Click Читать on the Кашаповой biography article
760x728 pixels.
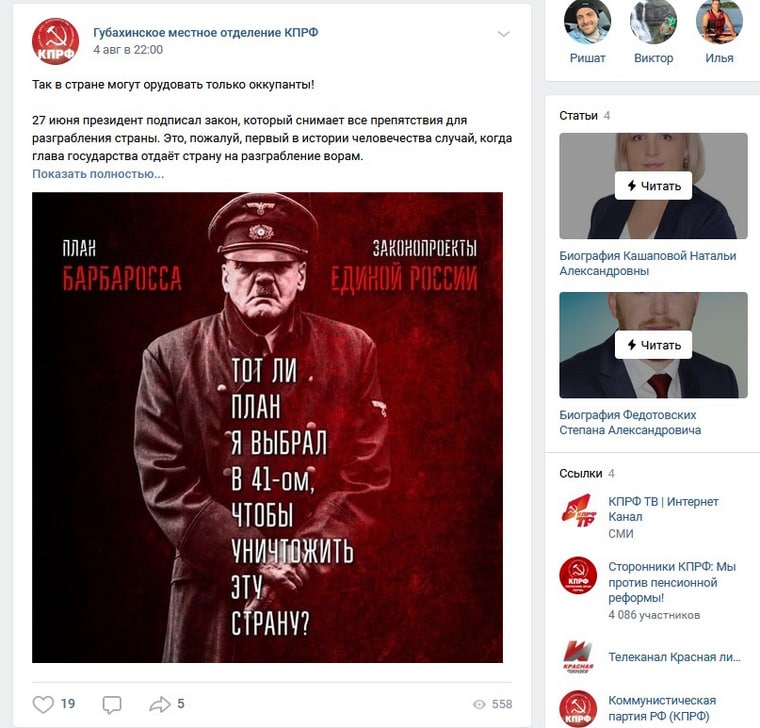[653, 185]
